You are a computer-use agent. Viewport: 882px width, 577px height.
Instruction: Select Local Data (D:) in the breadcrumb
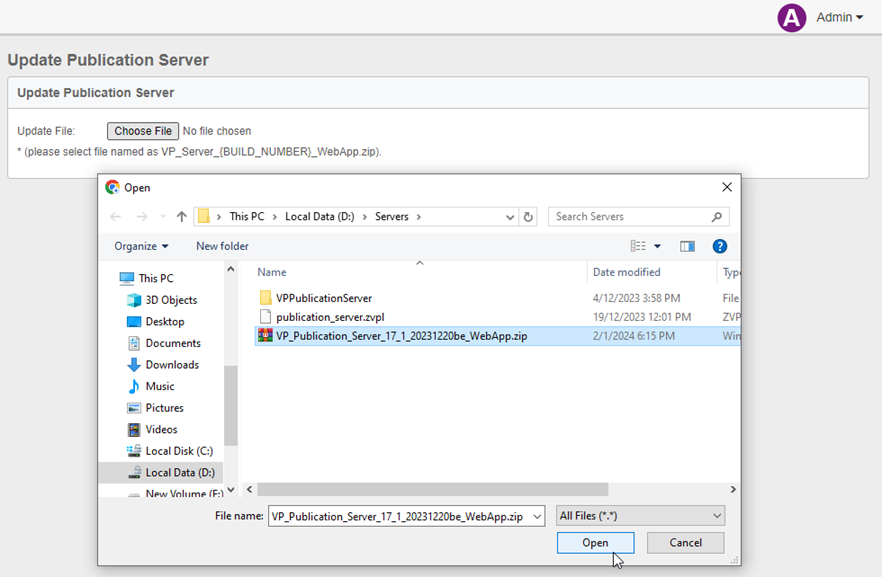point(320,217)
